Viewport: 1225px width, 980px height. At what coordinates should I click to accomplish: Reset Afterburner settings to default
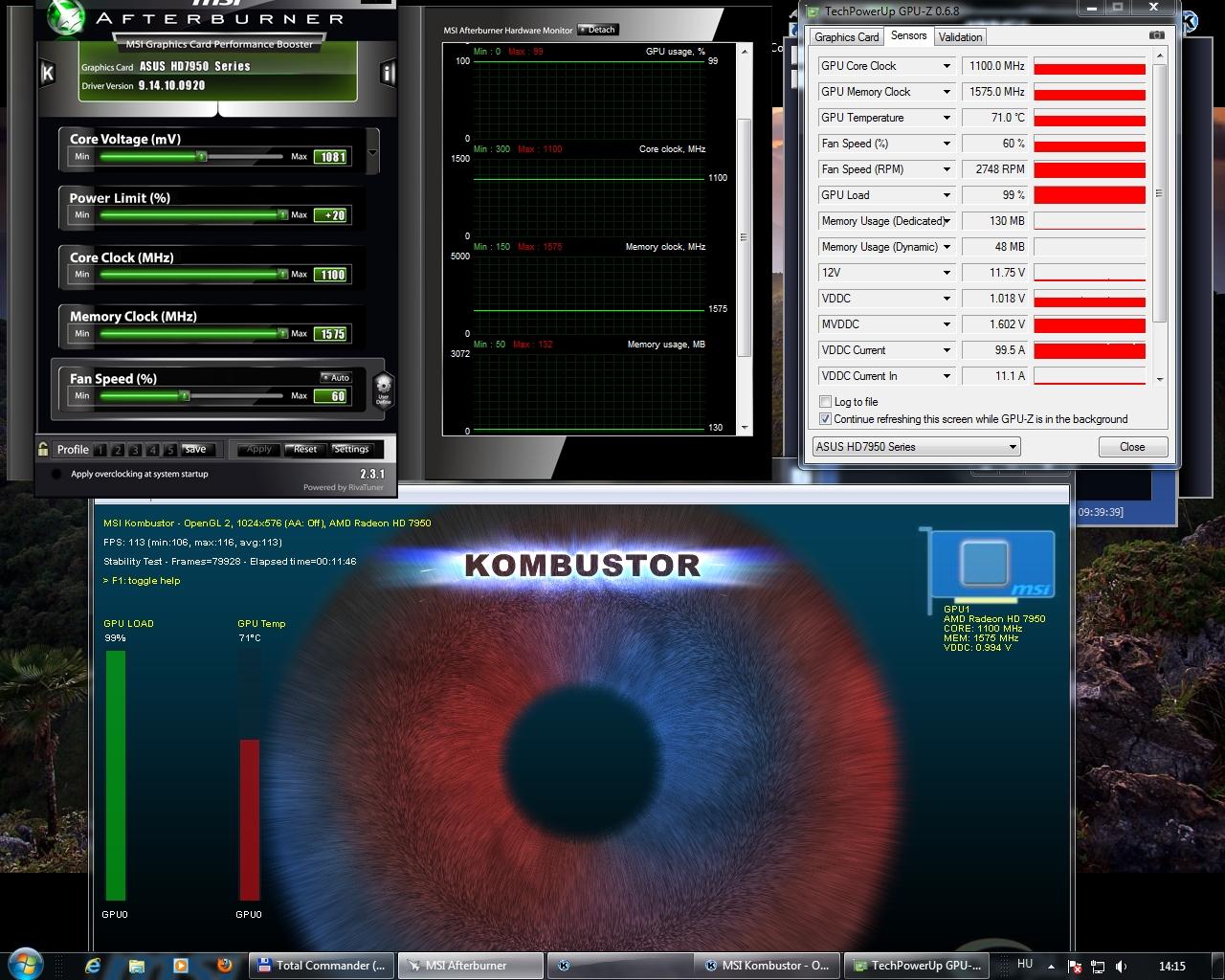coord(305,449)
